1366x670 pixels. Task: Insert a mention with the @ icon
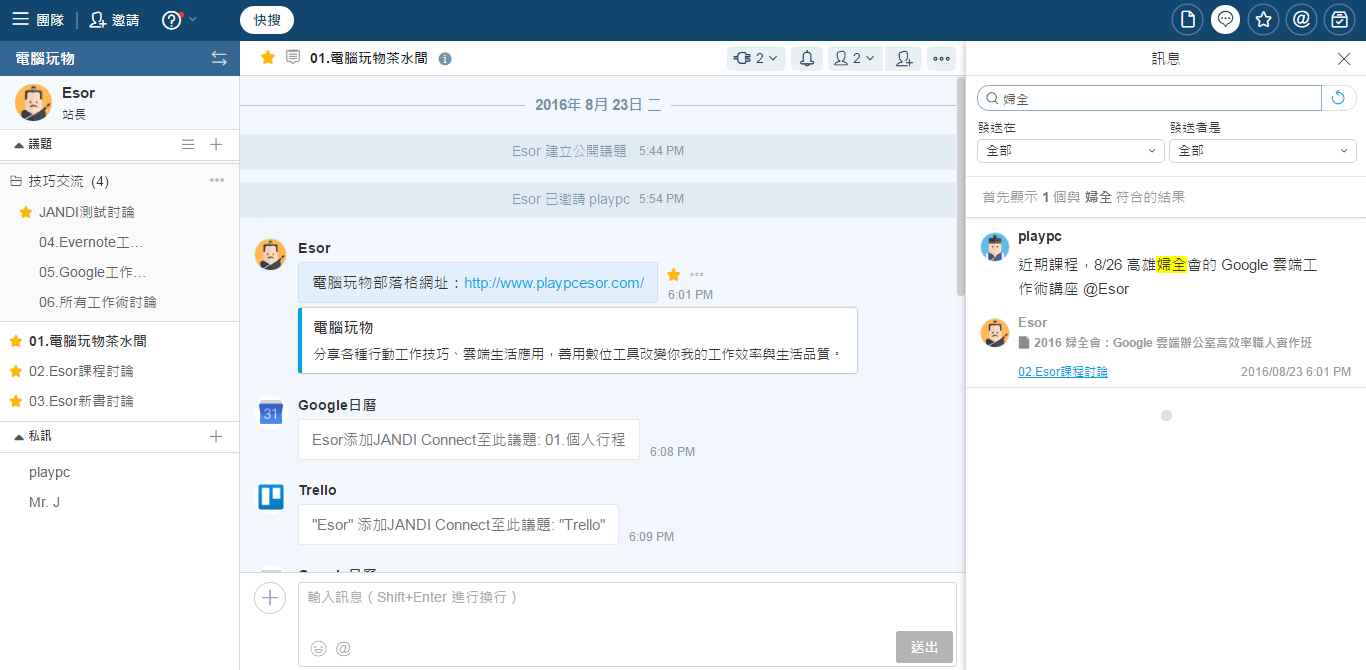point(343,648)
